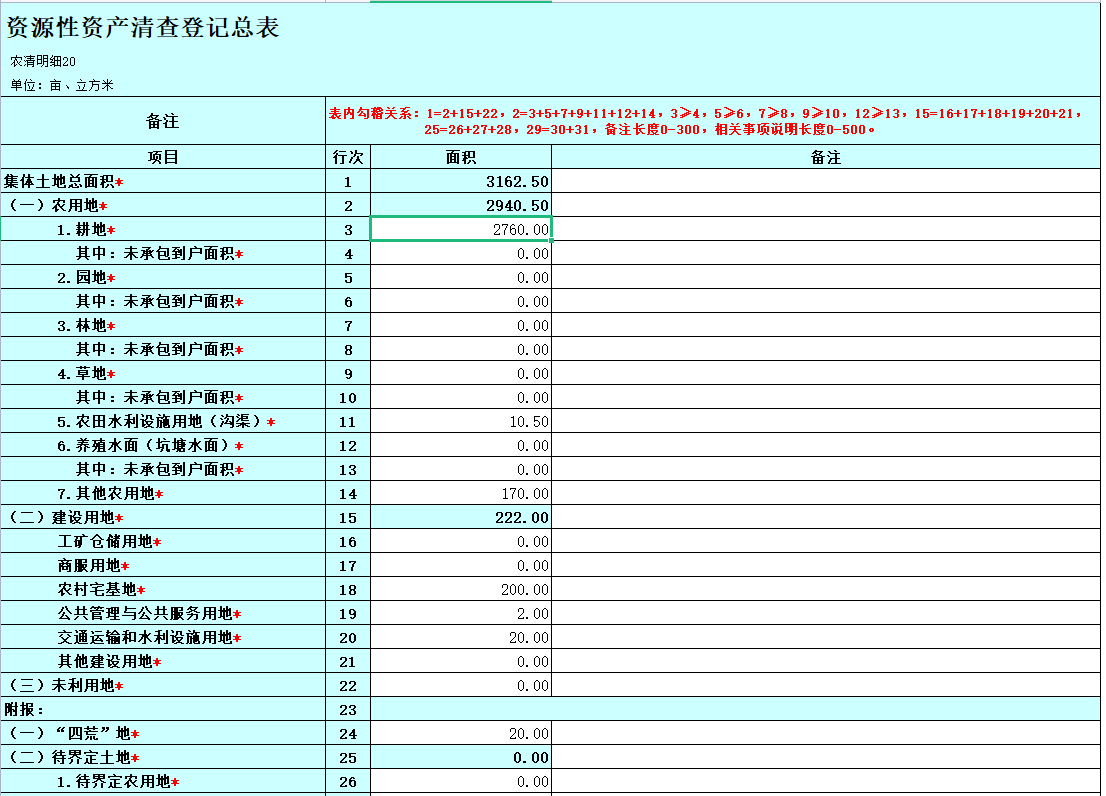The height and width of the screenshot is (796, 1106).
Task: Select the 商服用地 area cell
Action: pos(461,565)
